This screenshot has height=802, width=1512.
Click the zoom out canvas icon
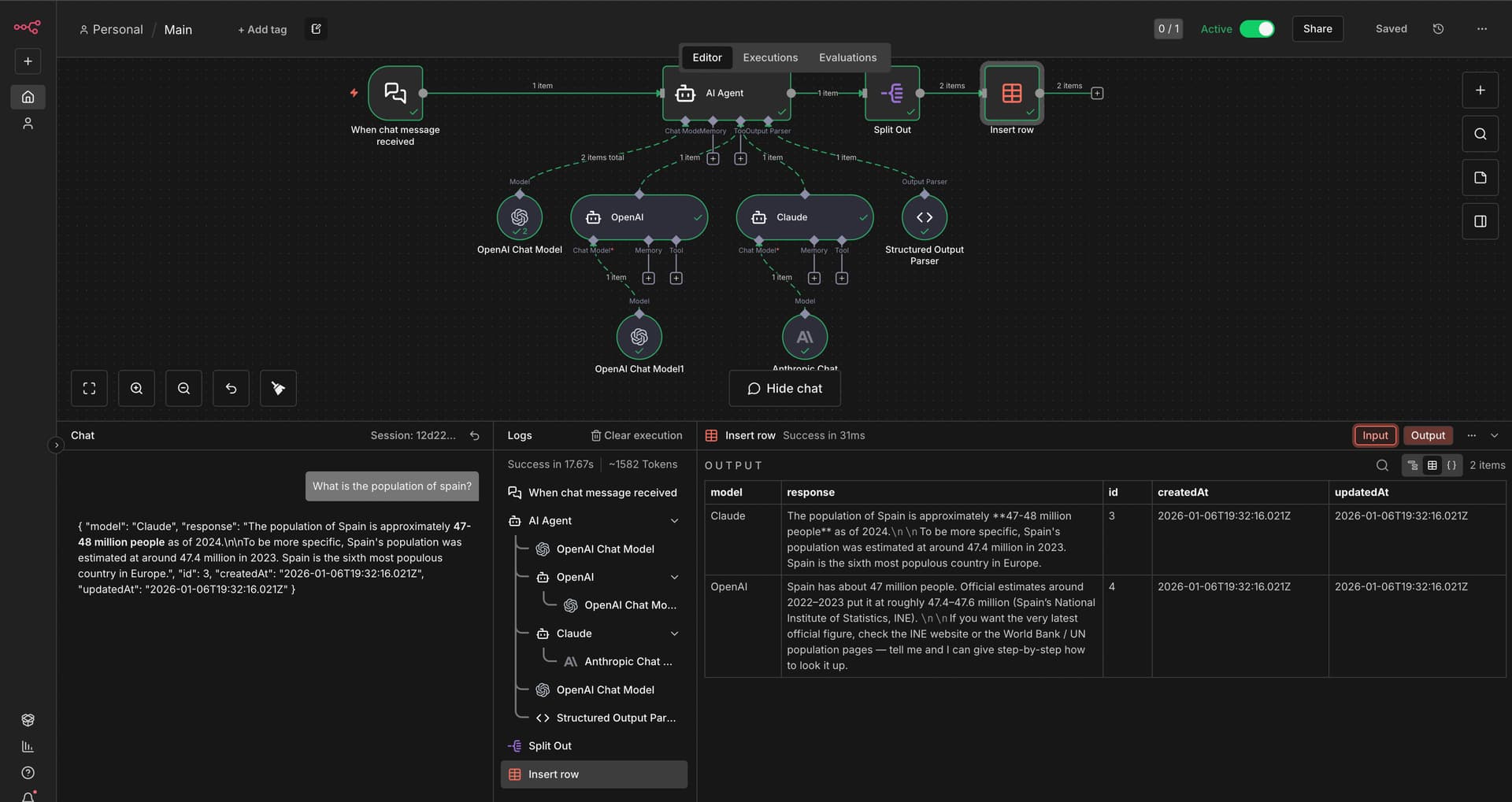pyautogui.click(x=183, y=388)
